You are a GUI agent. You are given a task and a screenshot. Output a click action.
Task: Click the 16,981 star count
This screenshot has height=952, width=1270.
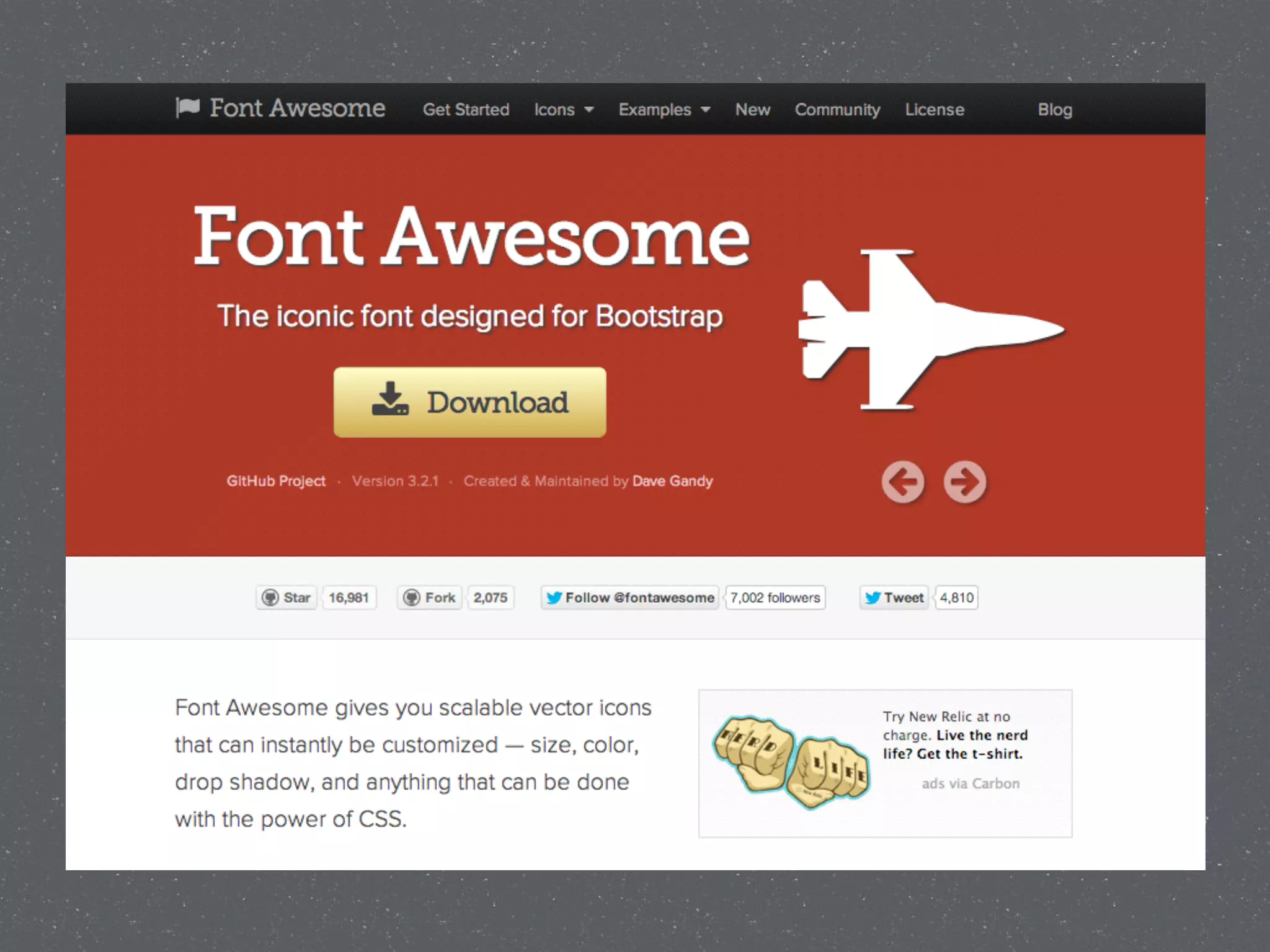point(349,597)
